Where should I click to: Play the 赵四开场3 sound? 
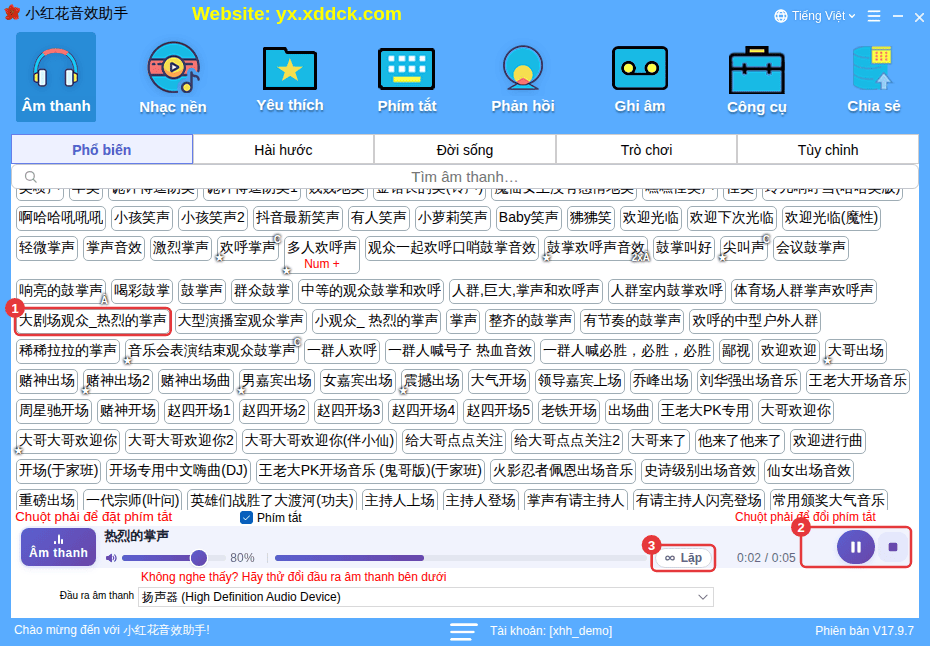tap(348, 410)
